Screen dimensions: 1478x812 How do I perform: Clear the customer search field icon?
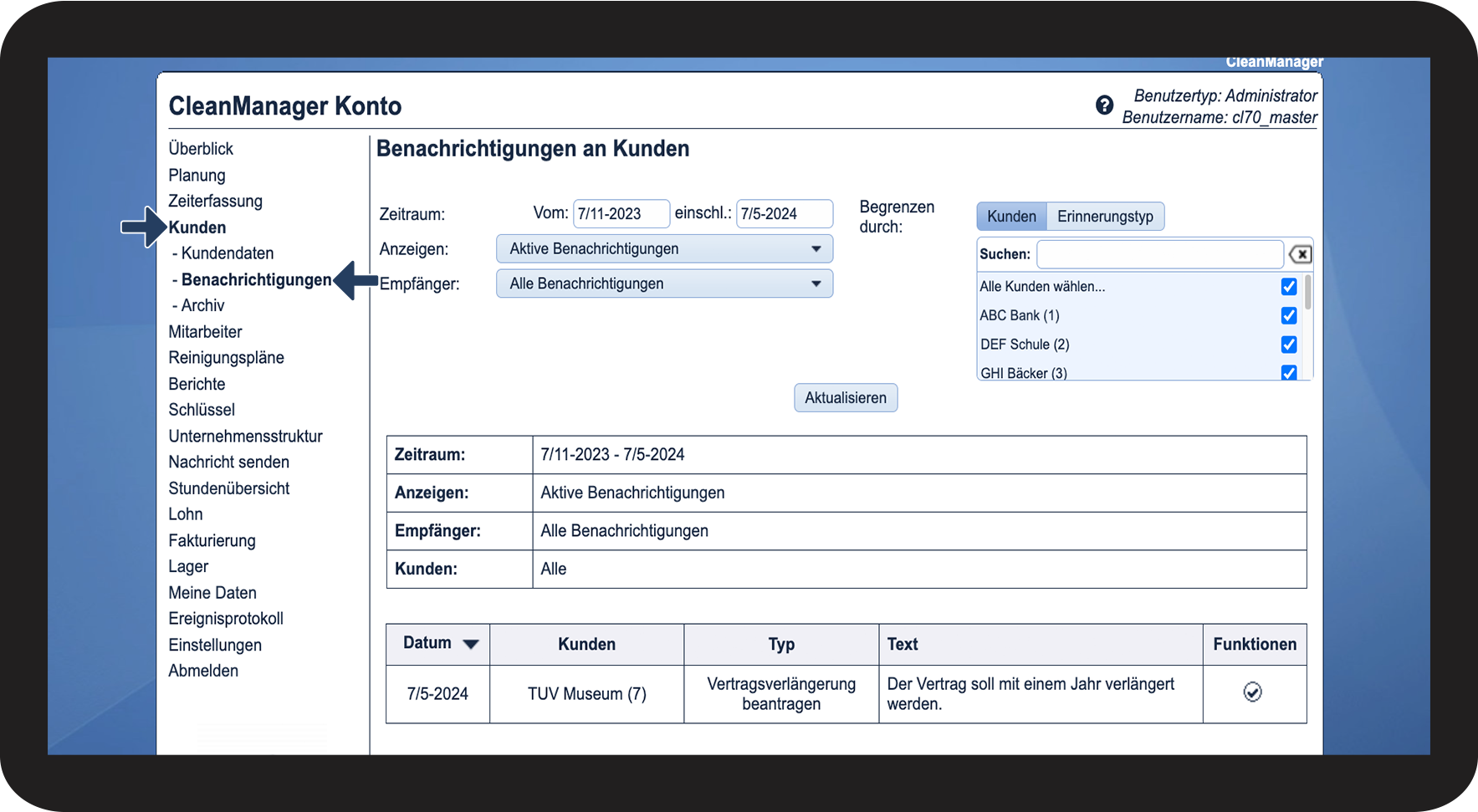[x=1300, y=254]
